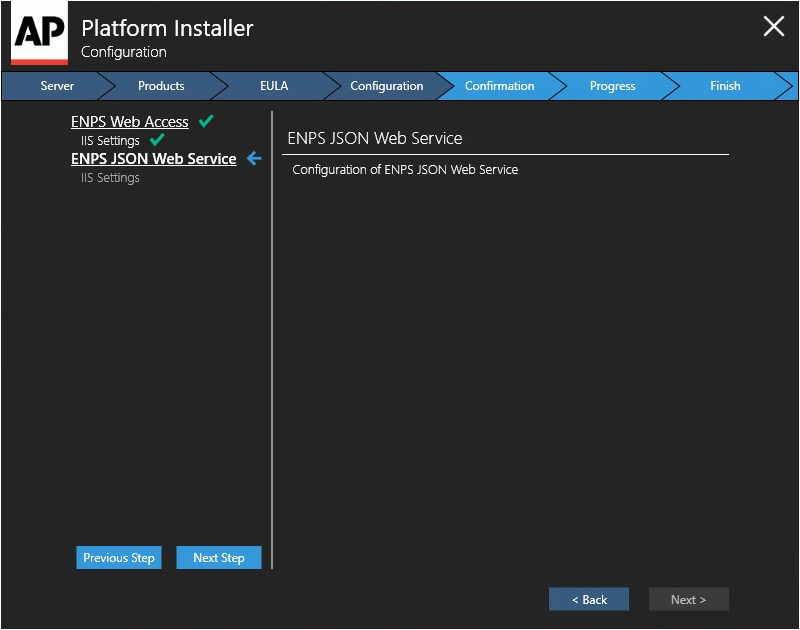Open IIS Settings under ENPS Web Access
The image size is (800, 630).
(110, 140)
